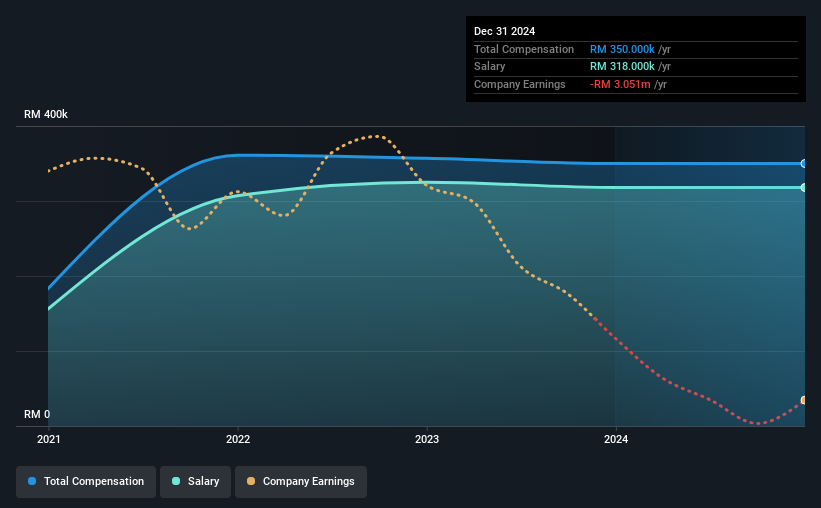This screenshot has height=508, width=821.
Task: Click the teal Salary legend dot
Action: coord(176,481)
